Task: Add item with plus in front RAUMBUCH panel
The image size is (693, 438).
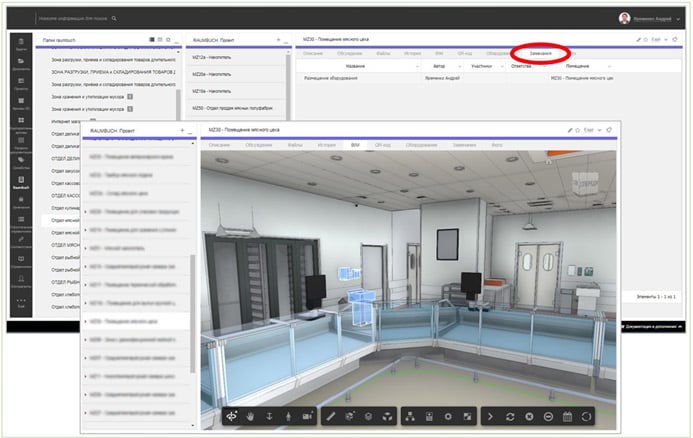Action: tap(182, 130)
